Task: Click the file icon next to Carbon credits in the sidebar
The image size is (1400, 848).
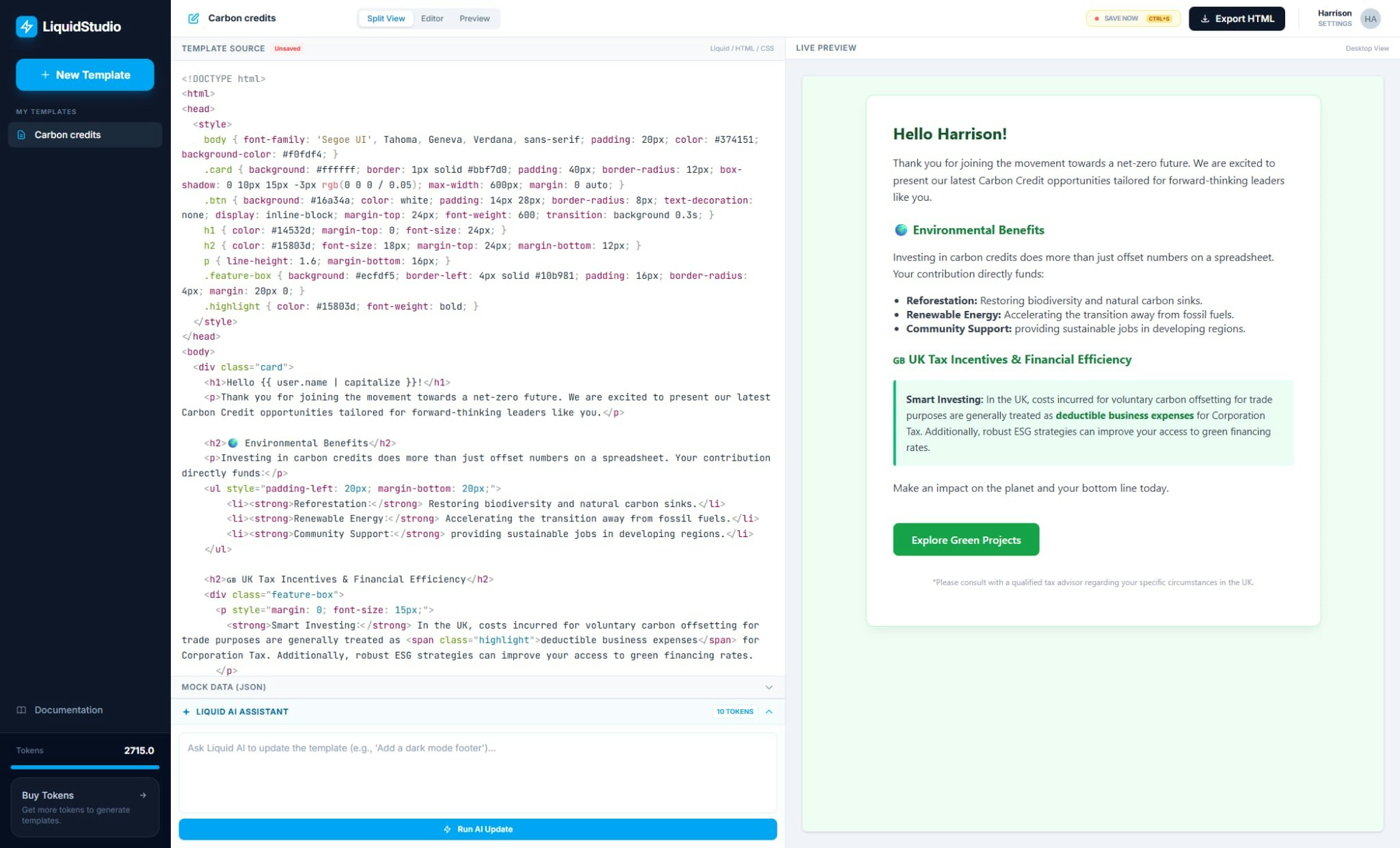Action: (21, 135)
